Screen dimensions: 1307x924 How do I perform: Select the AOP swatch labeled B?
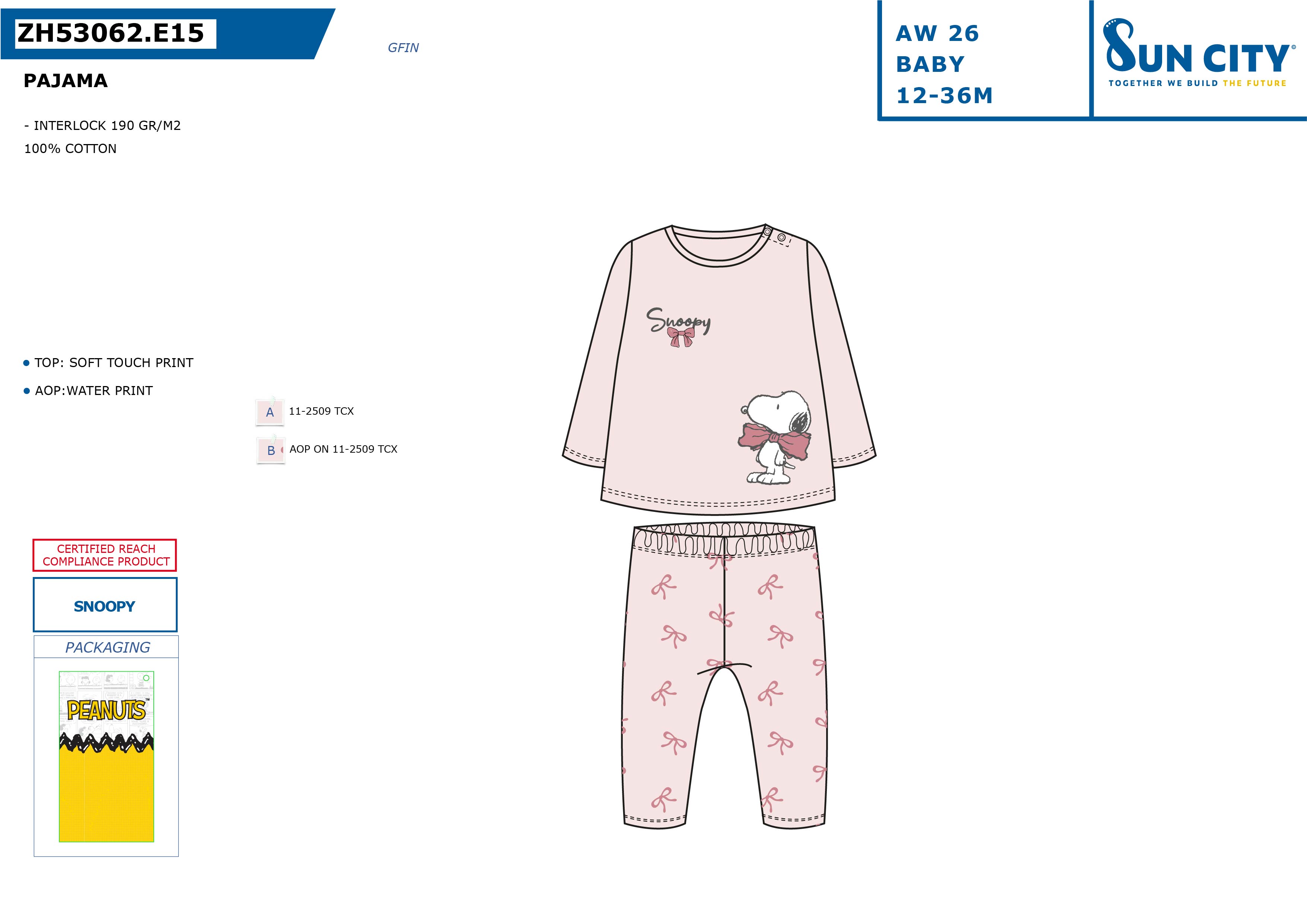[x=271, y=450]
